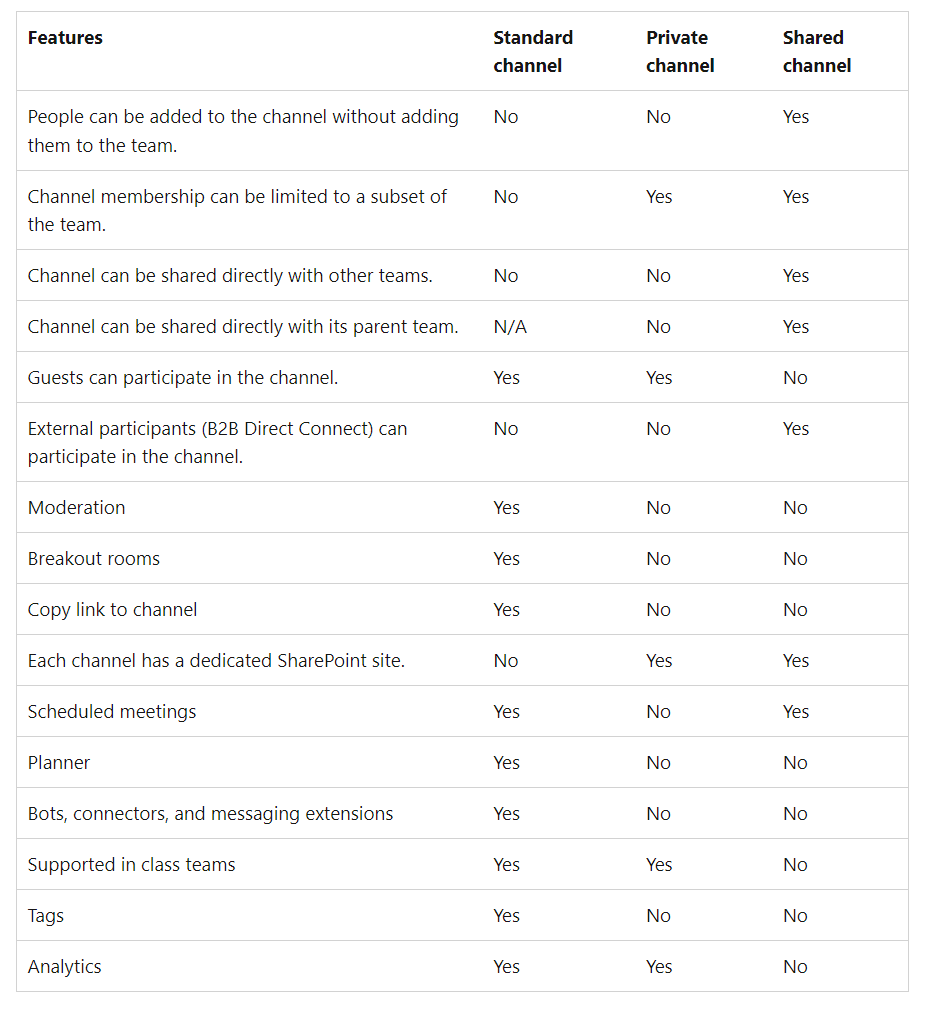928x1023 pixels.
Task: Click the Shared channel column header
Action: pyautogui.click(x=816, y=51)
